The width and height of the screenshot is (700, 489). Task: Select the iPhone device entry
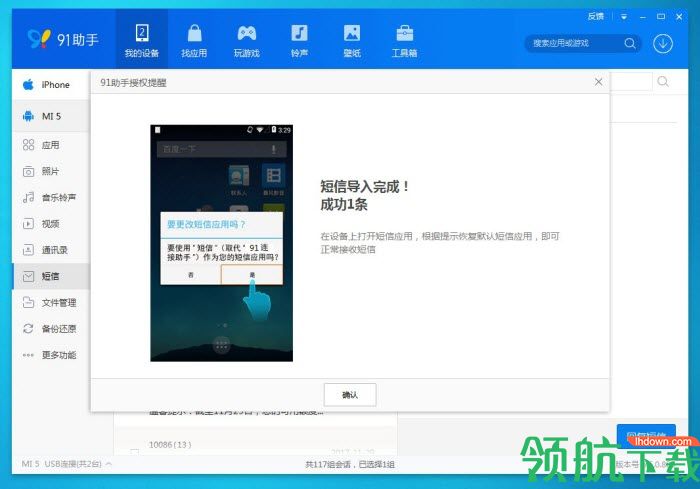[51, 84]
